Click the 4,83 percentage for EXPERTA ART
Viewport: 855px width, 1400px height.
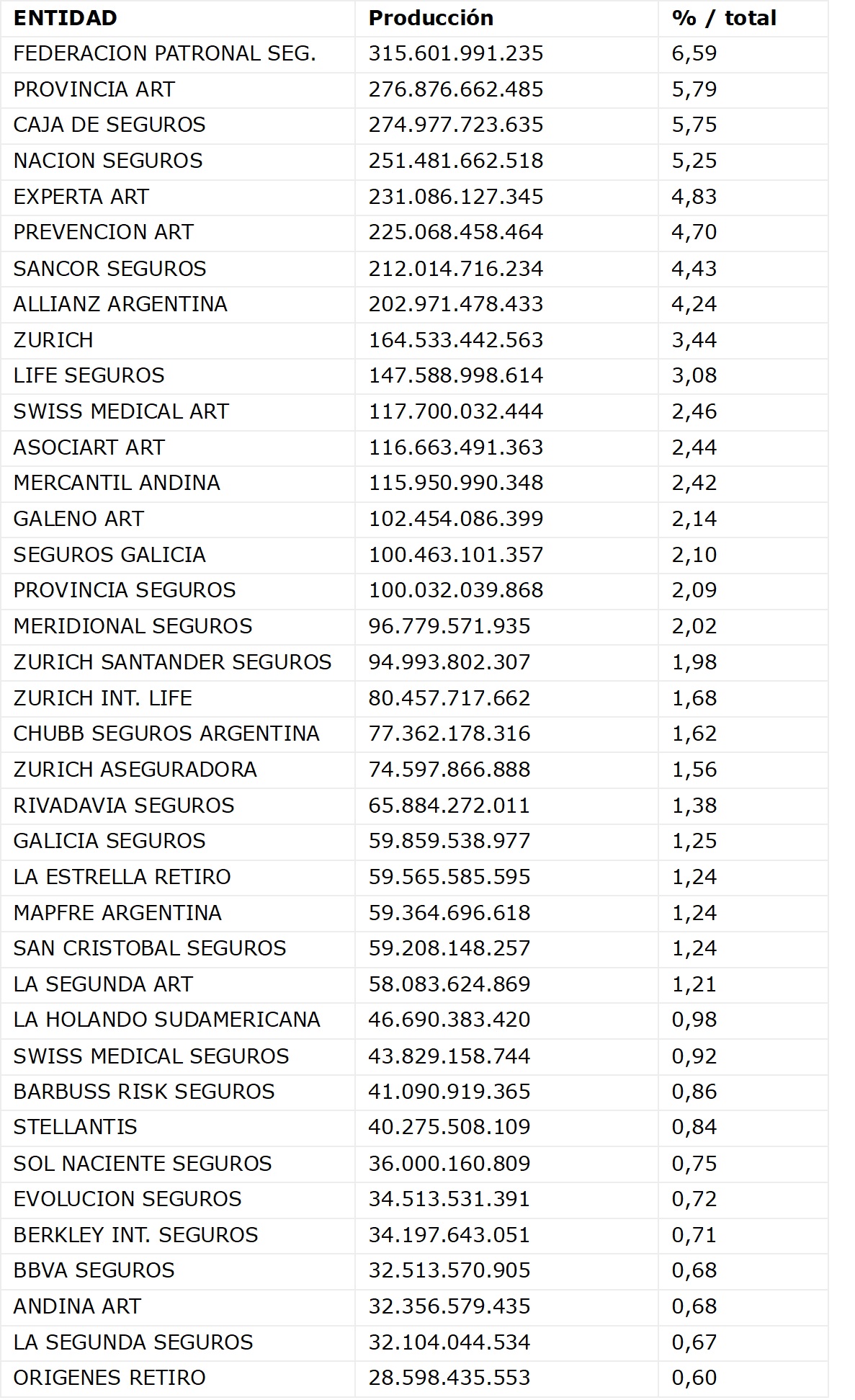694,197
